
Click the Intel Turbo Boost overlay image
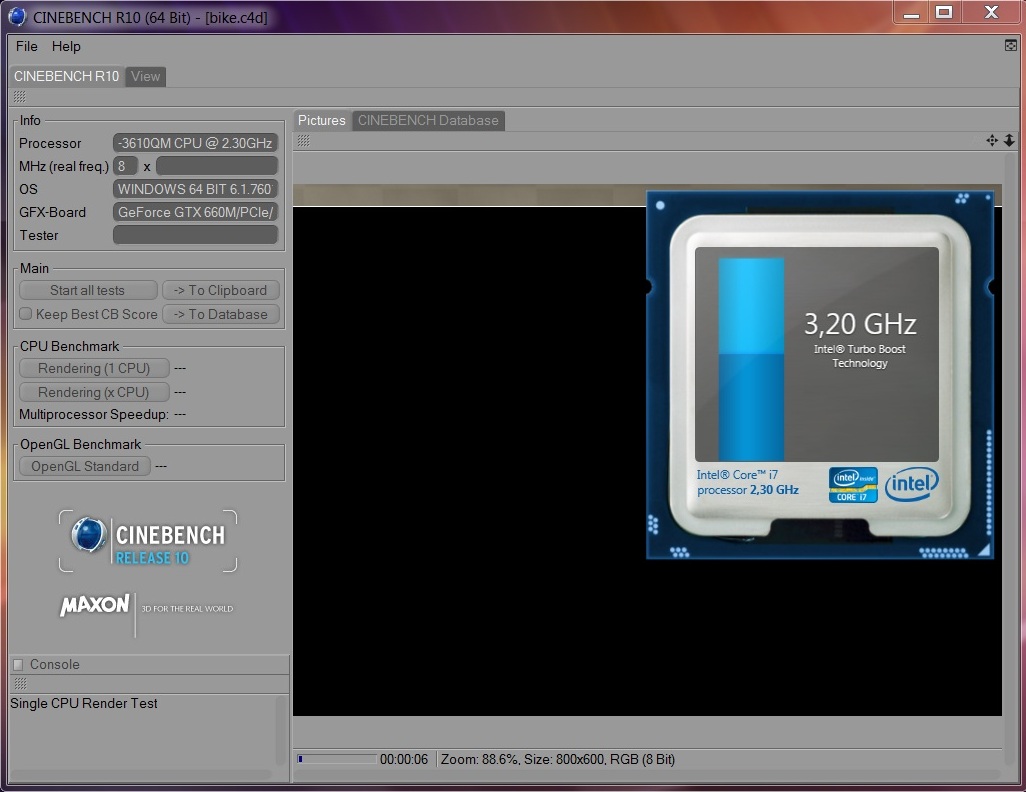coord(820,375)
